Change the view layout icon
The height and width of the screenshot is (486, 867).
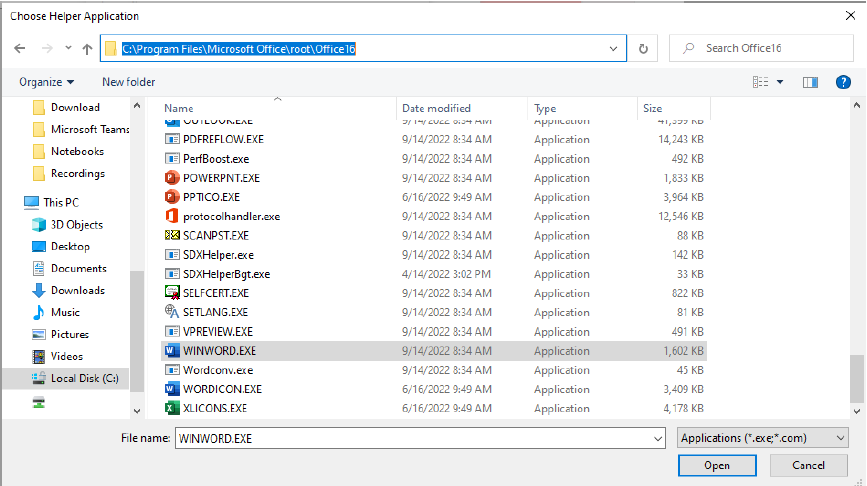760,82
